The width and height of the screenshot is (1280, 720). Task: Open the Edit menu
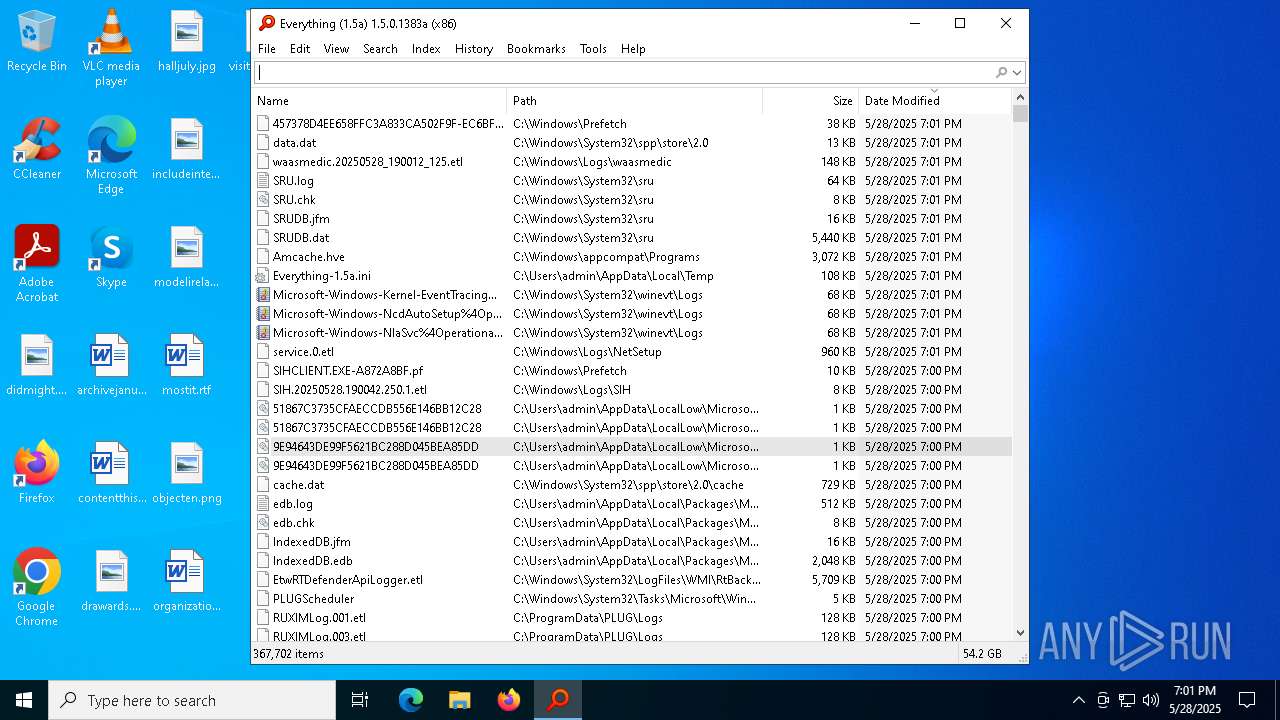click(x=300, y=48)
